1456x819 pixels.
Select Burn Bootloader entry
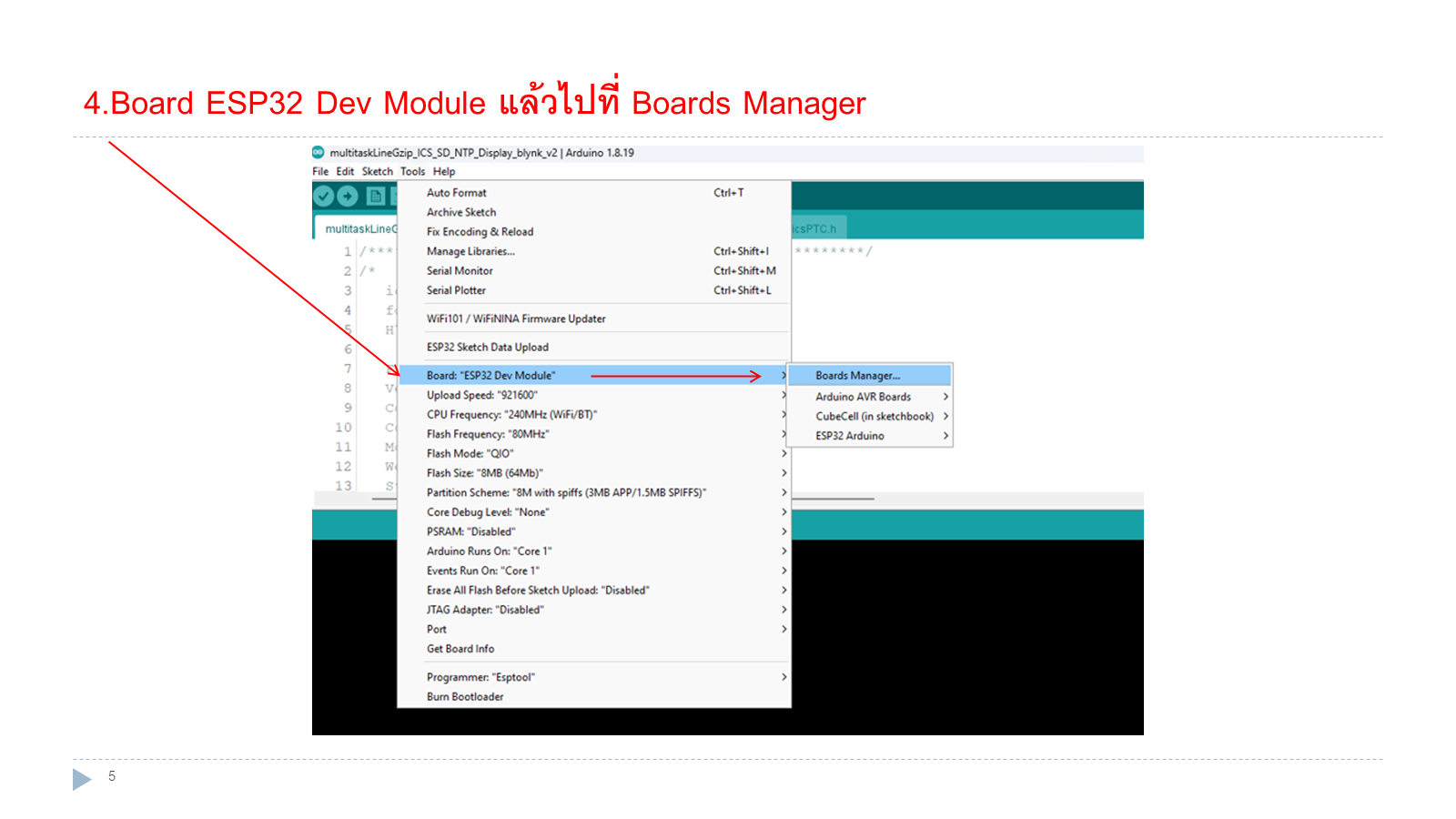(x=594, y=697)
